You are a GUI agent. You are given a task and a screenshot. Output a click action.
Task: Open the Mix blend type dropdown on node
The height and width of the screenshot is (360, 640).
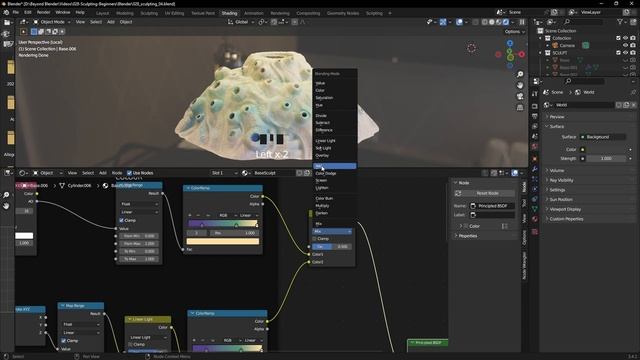tap(332, 231)
